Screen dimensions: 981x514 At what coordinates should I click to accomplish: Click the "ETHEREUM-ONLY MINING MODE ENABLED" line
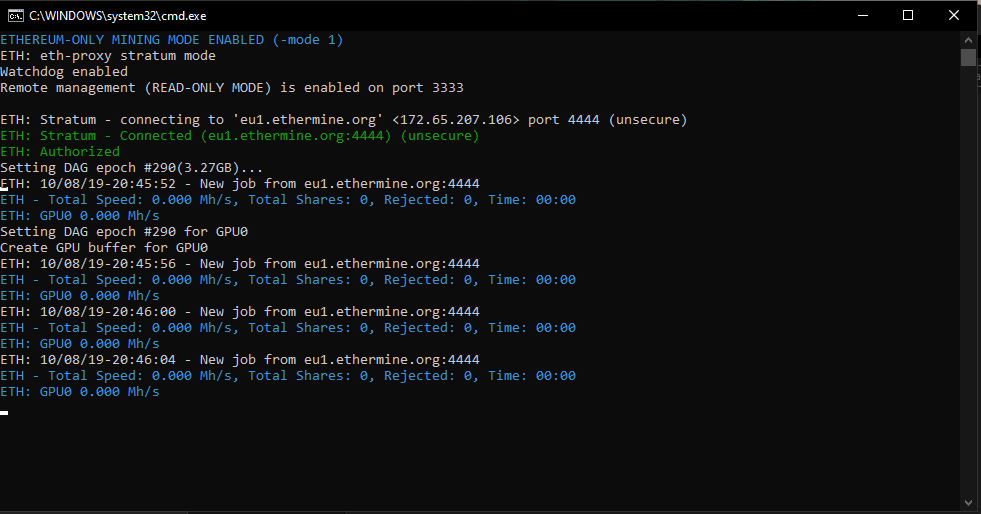[170, 40]
